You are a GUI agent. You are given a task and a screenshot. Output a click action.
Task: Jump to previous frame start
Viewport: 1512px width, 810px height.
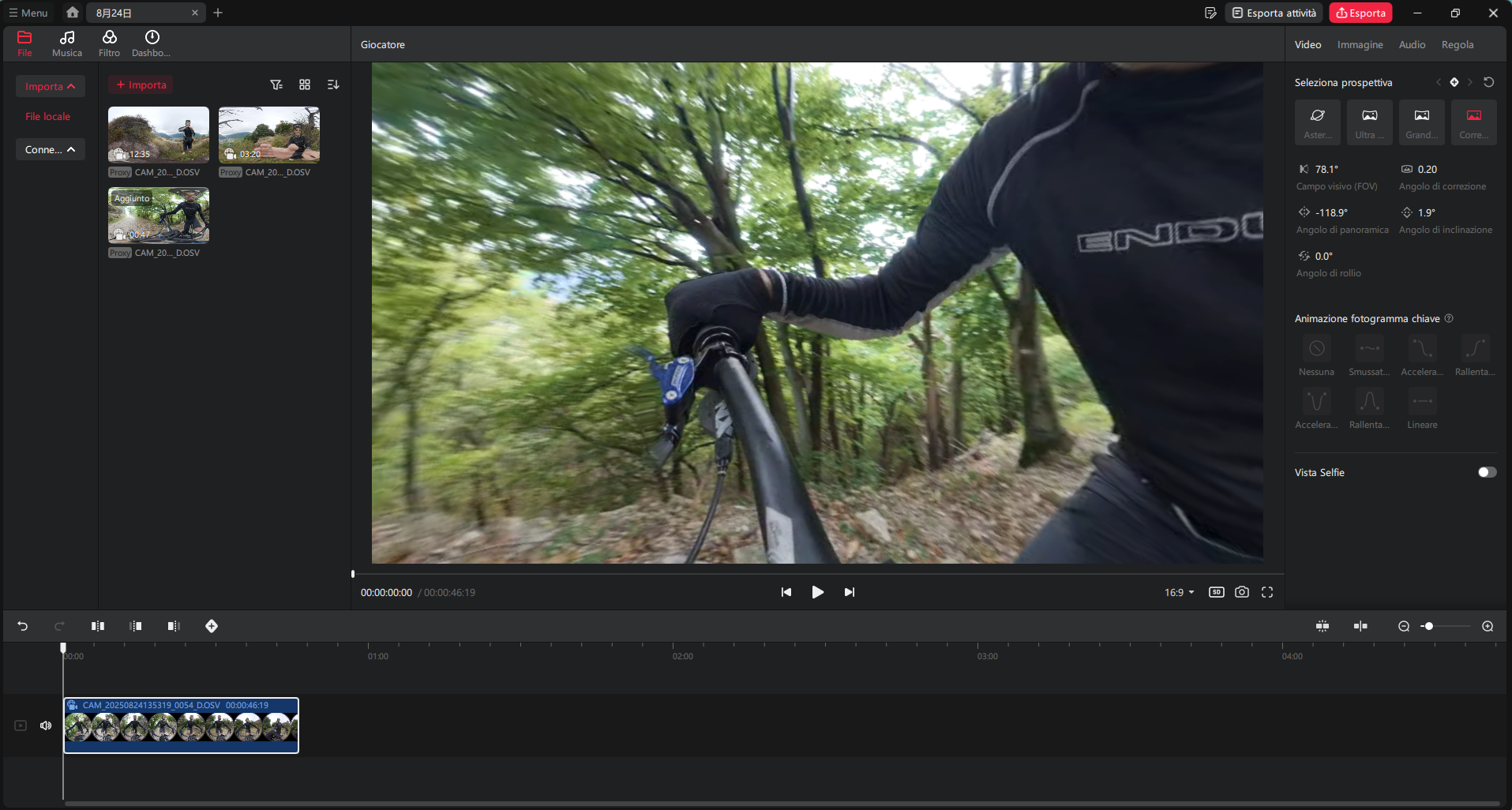coord(786,592)
